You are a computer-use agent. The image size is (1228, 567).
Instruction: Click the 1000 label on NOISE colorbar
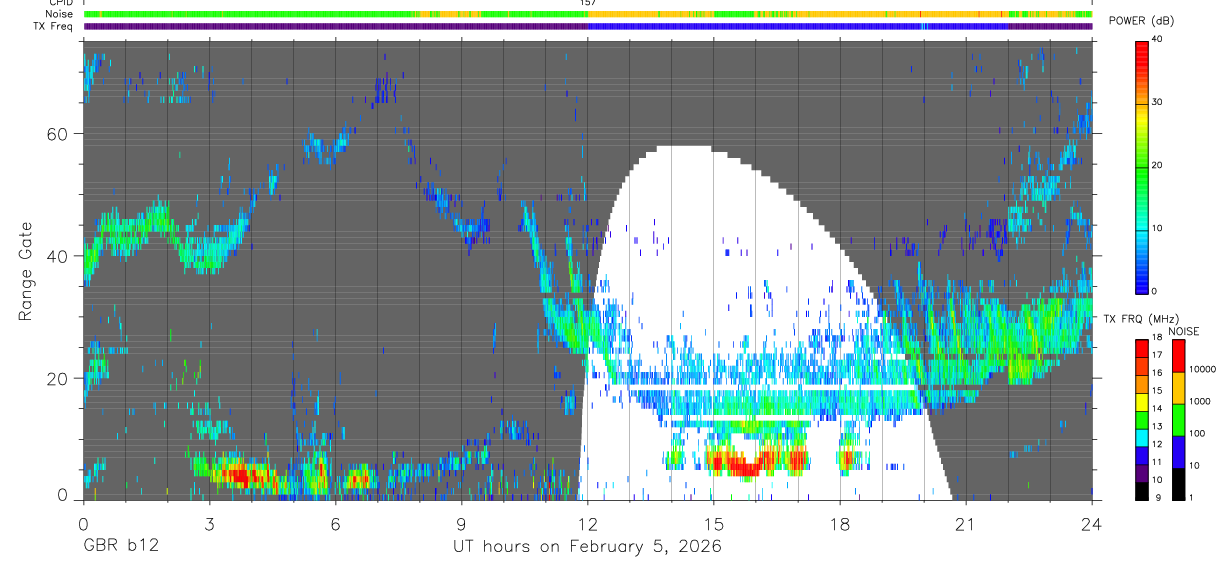click(1199, 402)
